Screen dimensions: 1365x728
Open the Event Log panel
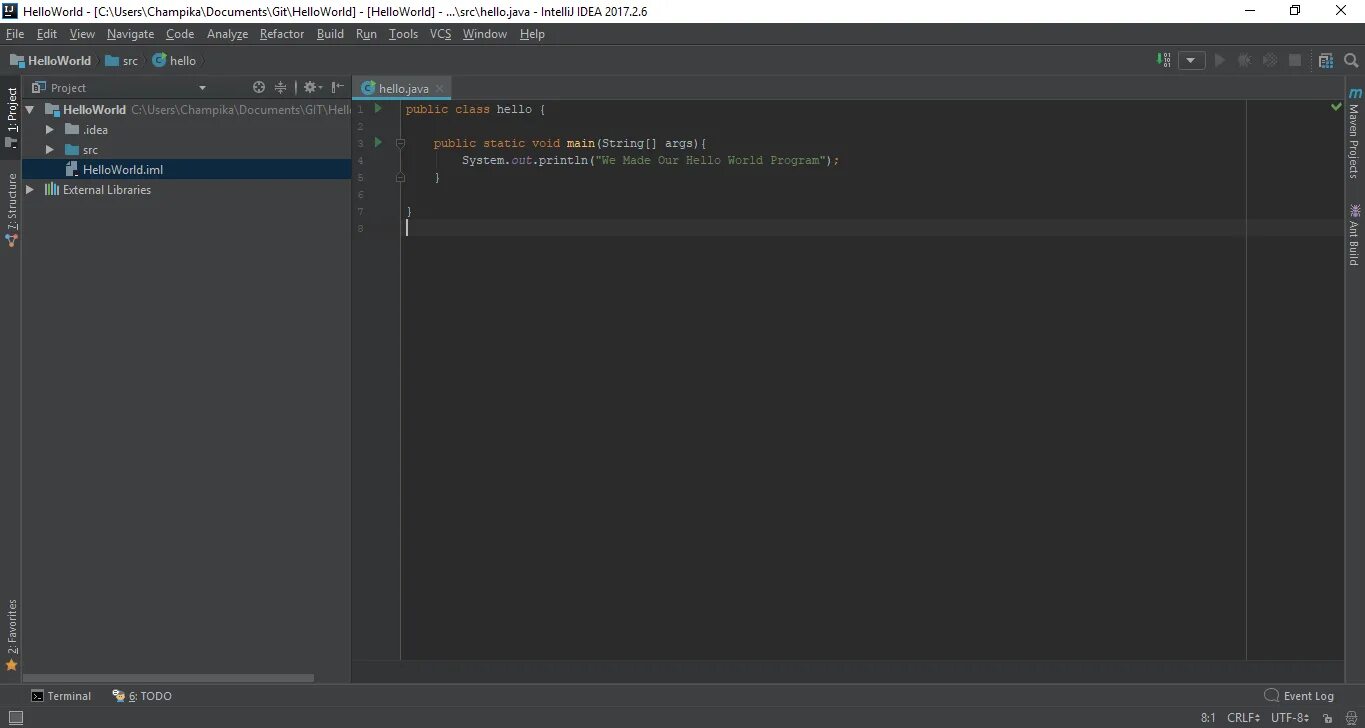pos(1299,696)
